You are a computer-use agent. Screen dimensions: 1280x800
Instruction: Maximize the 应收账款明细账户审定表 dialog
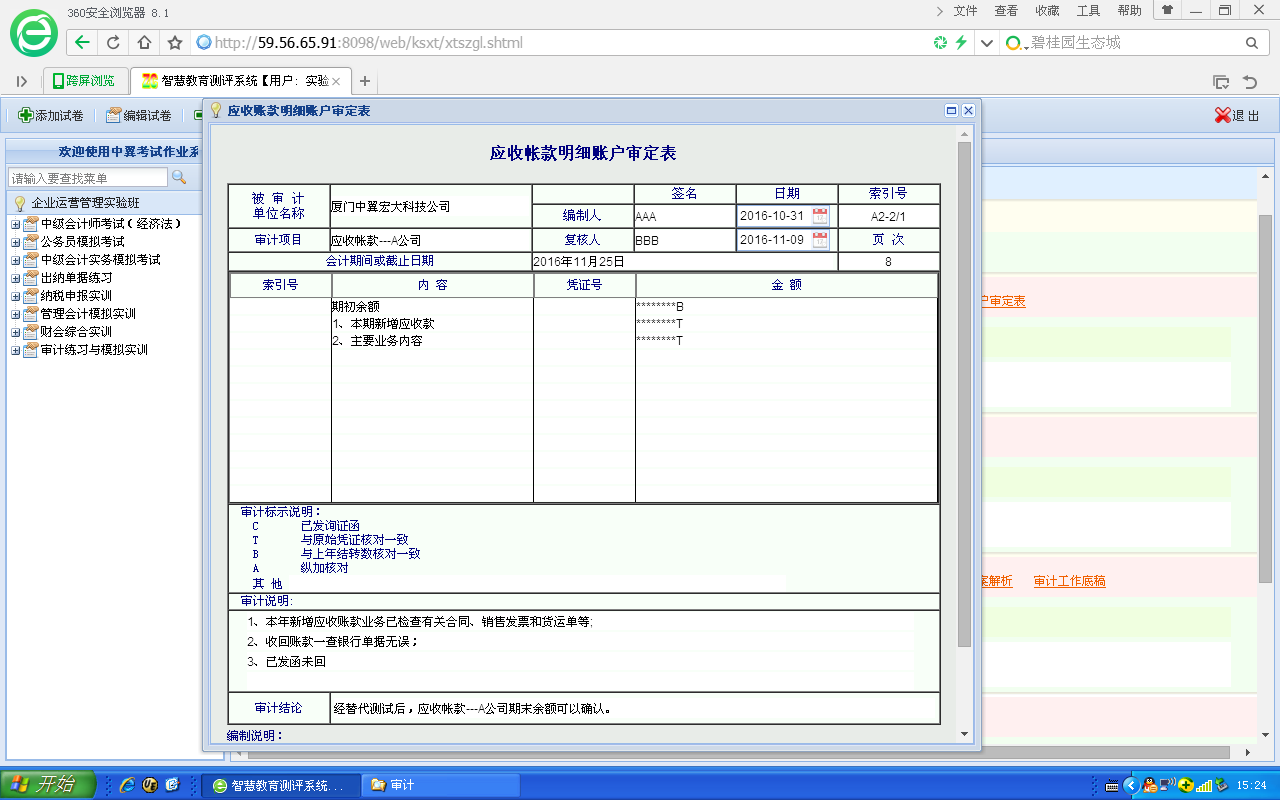952,111
